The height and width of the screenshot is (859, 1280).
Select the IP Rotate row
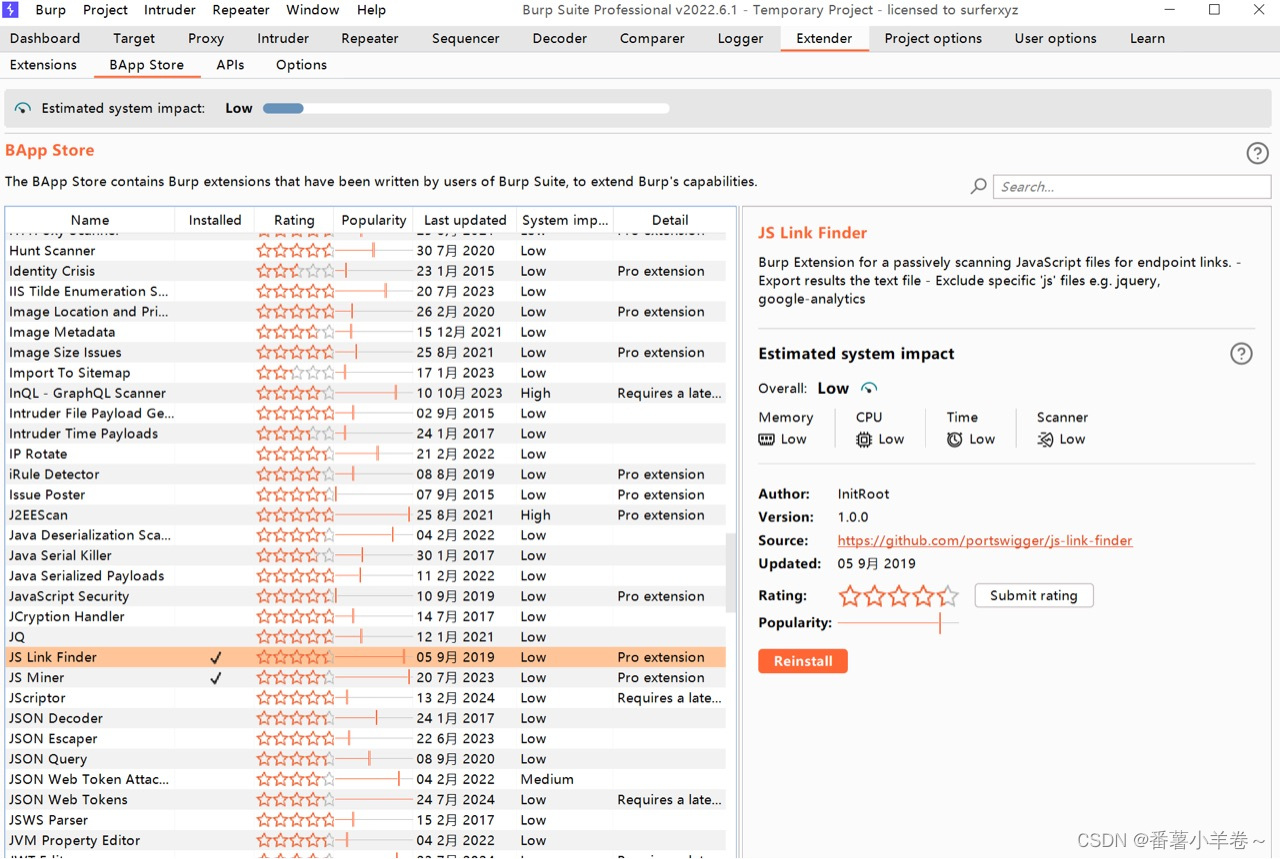click(366, 454)
